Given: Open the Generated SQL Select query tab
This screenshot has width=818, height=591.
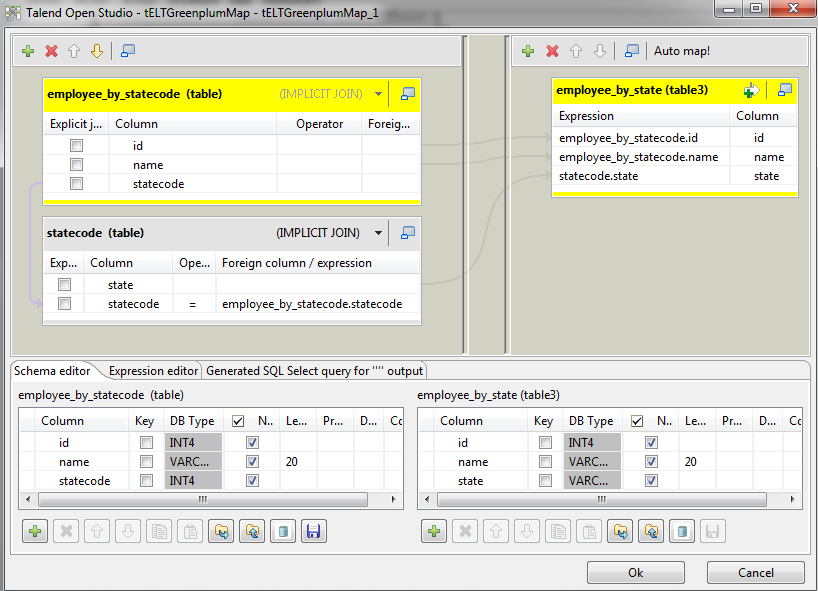Looking at the screenshot, I should 315,371.
